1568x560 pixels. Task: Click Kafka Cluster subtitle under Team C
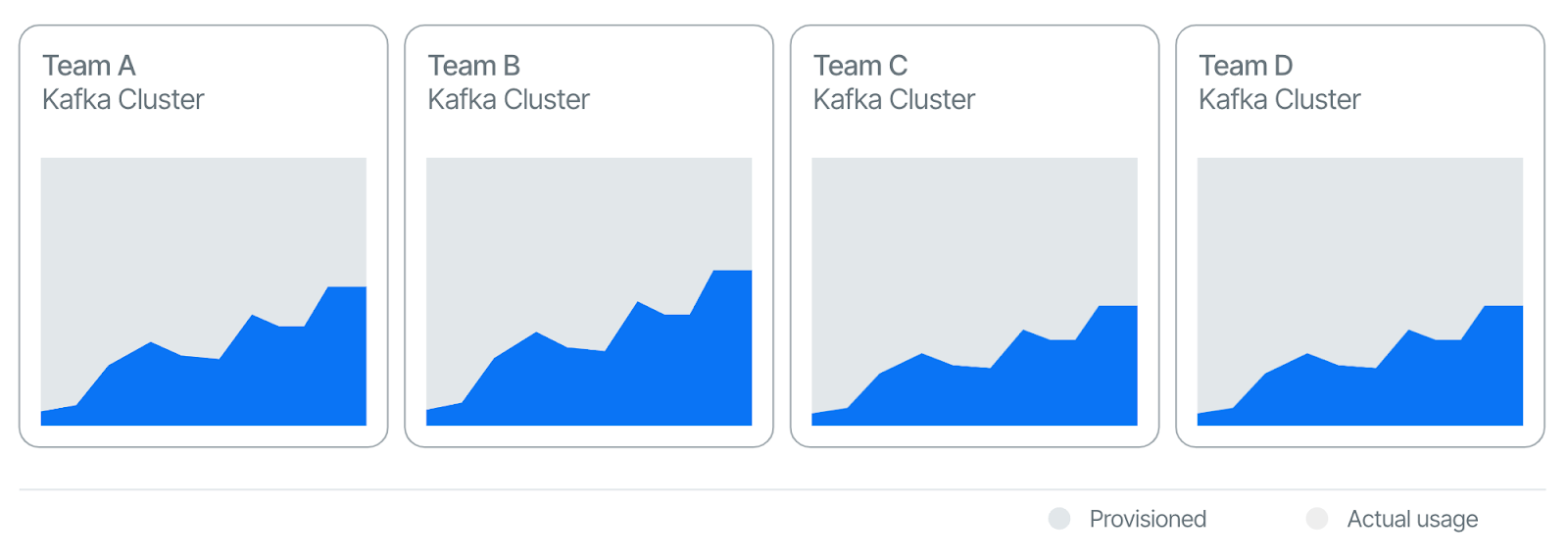pyautogui.click(x=895, y=99)
